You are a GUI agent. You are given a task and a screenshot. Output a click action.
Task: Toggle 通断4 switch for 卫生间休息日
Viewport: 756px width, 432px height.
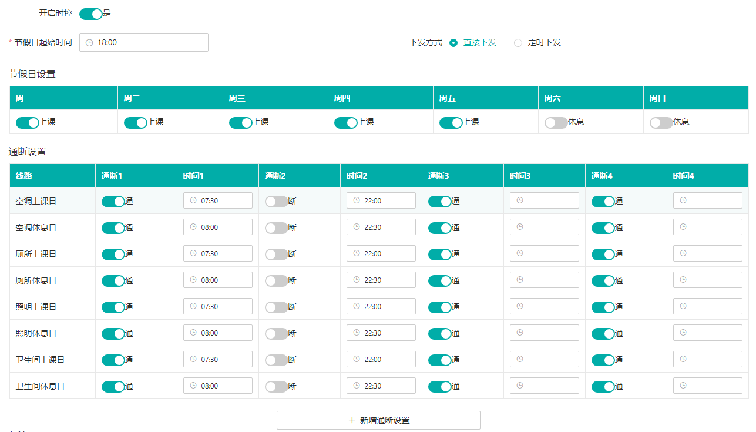tap(603, 387)
